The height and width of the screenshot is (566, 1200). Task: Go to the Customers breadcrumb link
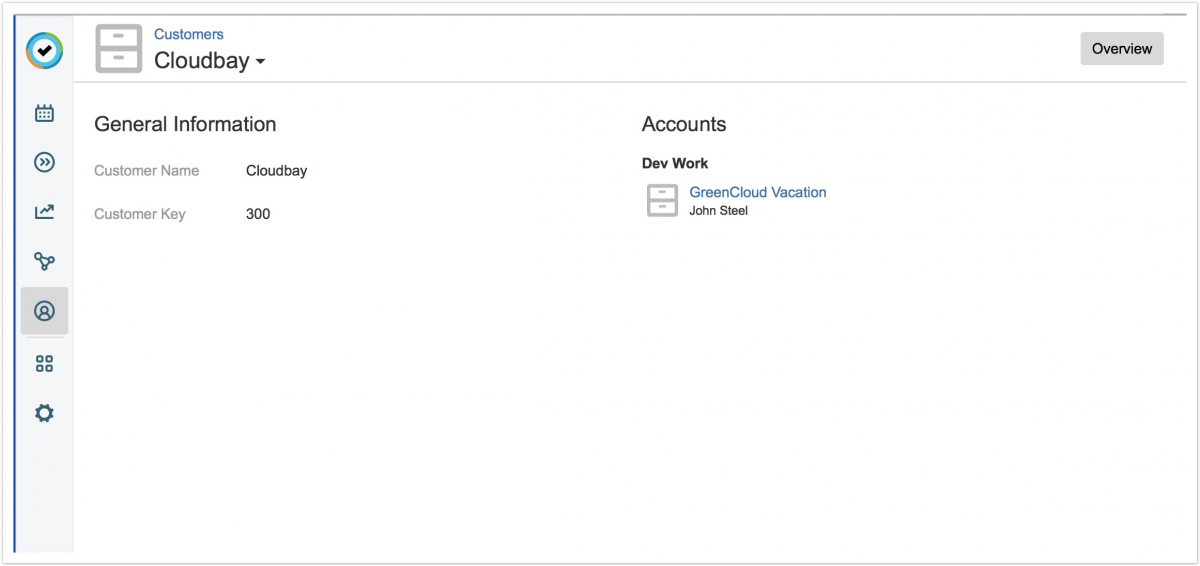pos(188,34)
